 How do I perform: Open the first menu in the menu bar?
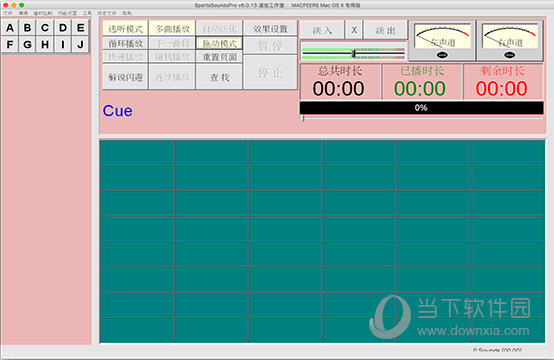pyautogui.click(x=8, y=13)
